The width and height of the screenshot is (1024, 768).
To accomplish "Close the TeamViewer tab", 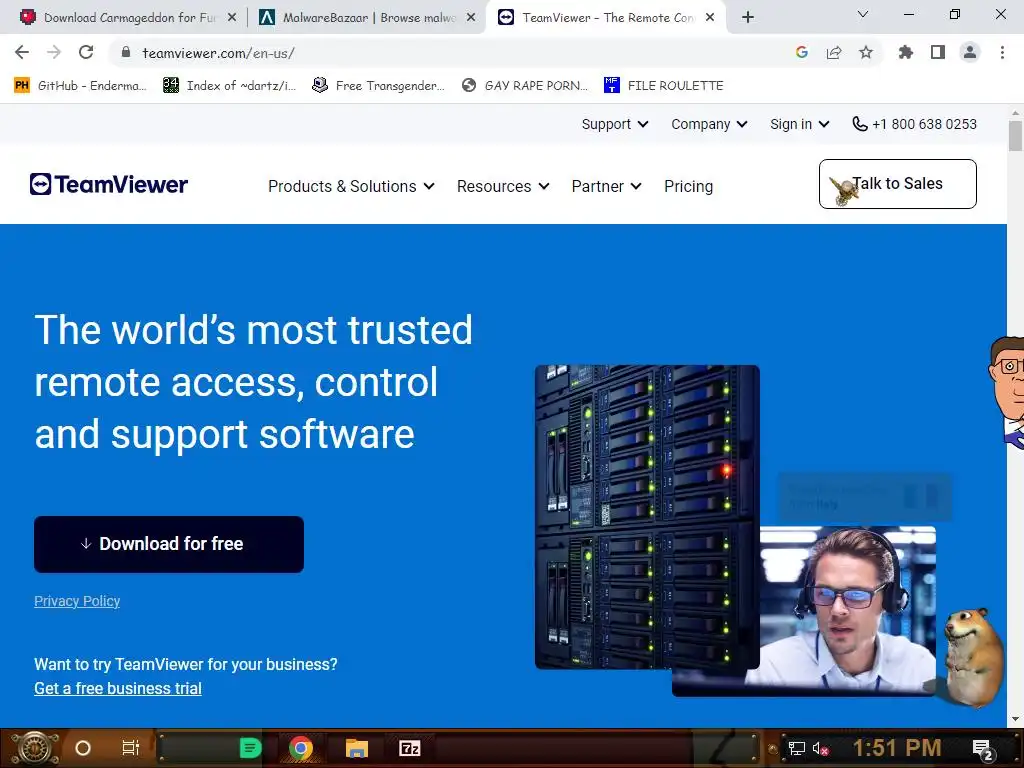I will 710,18.
